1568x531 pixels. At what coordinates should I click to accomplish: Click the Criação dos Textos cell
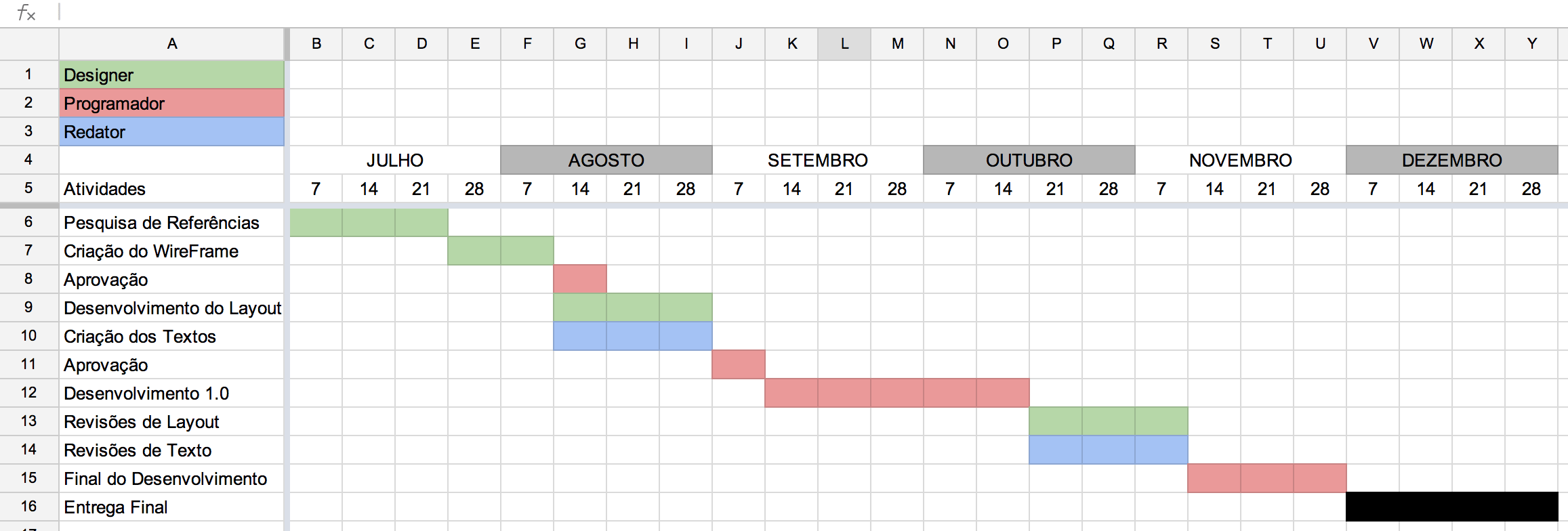171,337
